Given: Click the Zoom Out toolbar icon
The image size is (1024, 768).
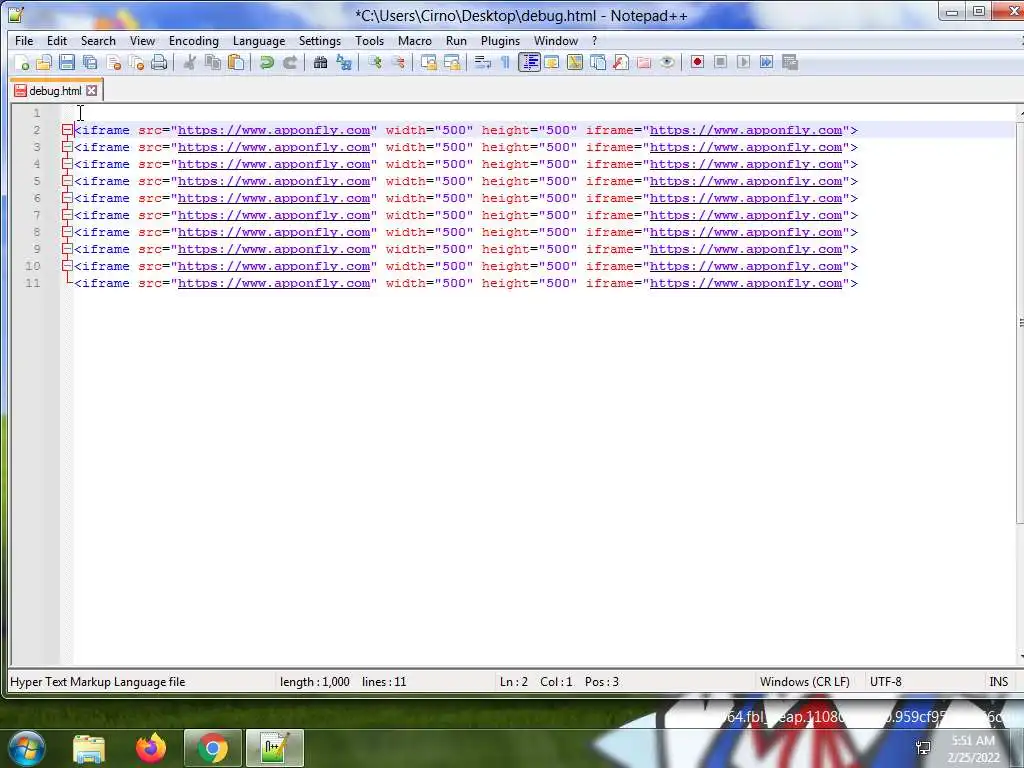Looking at the screenshot, I should pyautogui.click(x=398, y=63).
